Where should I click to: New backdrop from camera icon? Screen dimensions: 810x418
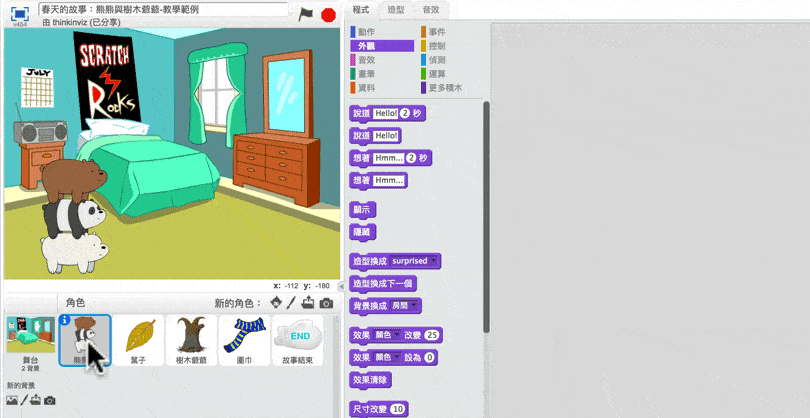[x=50, y=400]
